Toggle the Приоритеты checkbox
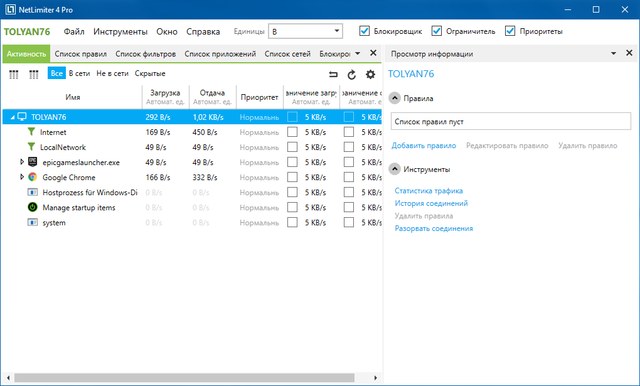This screenshot has height=386, width=640. 510,31
